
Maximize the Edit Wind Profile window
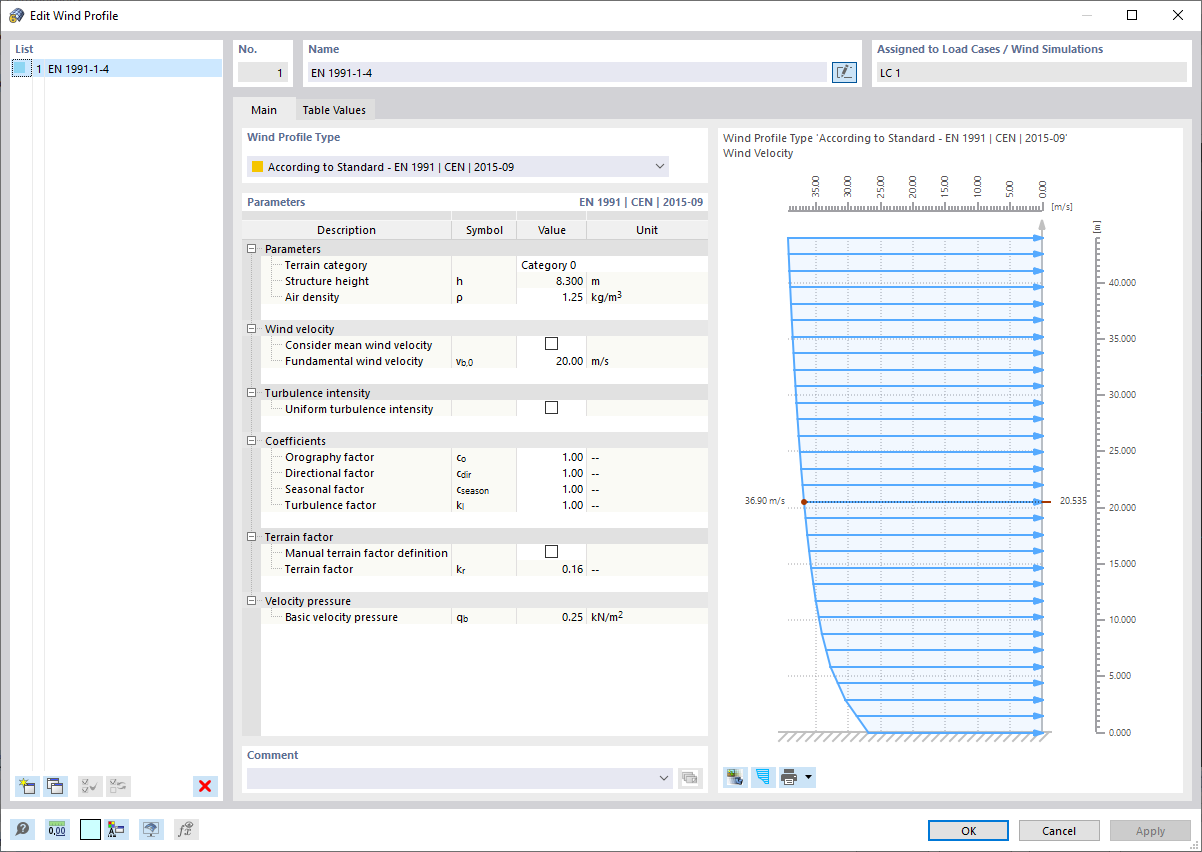[x=1132, y=15]
